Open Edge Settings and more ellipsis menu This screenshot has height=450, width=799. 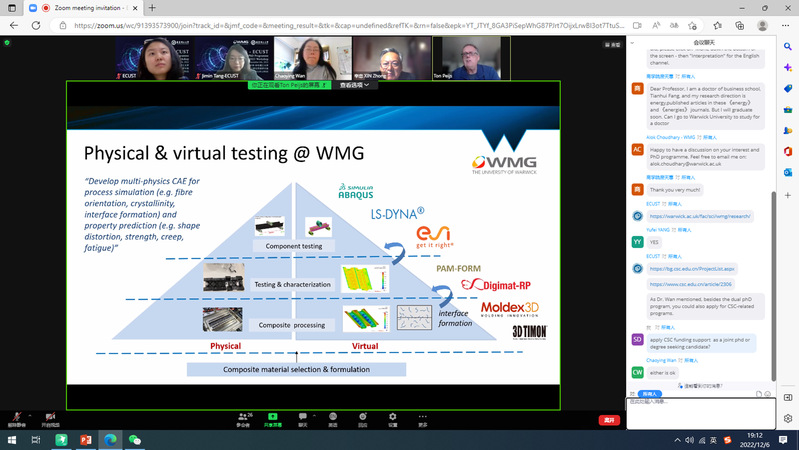pos(785,25)
